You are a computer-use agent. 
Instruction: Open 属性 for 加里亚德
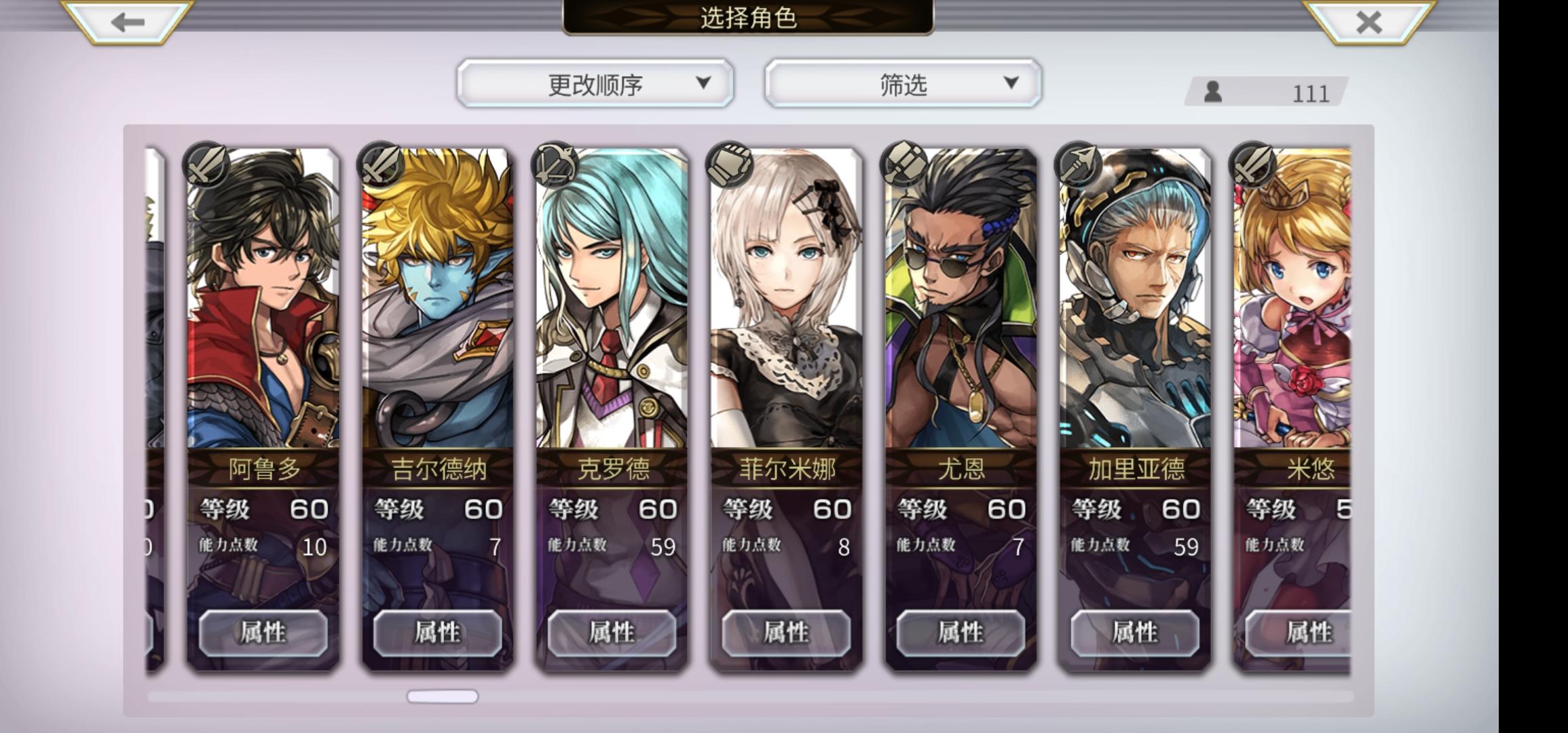1135,633
